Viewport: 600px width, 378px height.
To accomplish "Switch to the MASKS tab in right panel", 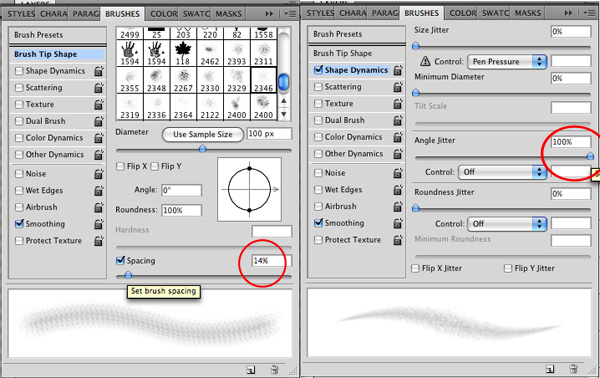I will pos(528,13).
